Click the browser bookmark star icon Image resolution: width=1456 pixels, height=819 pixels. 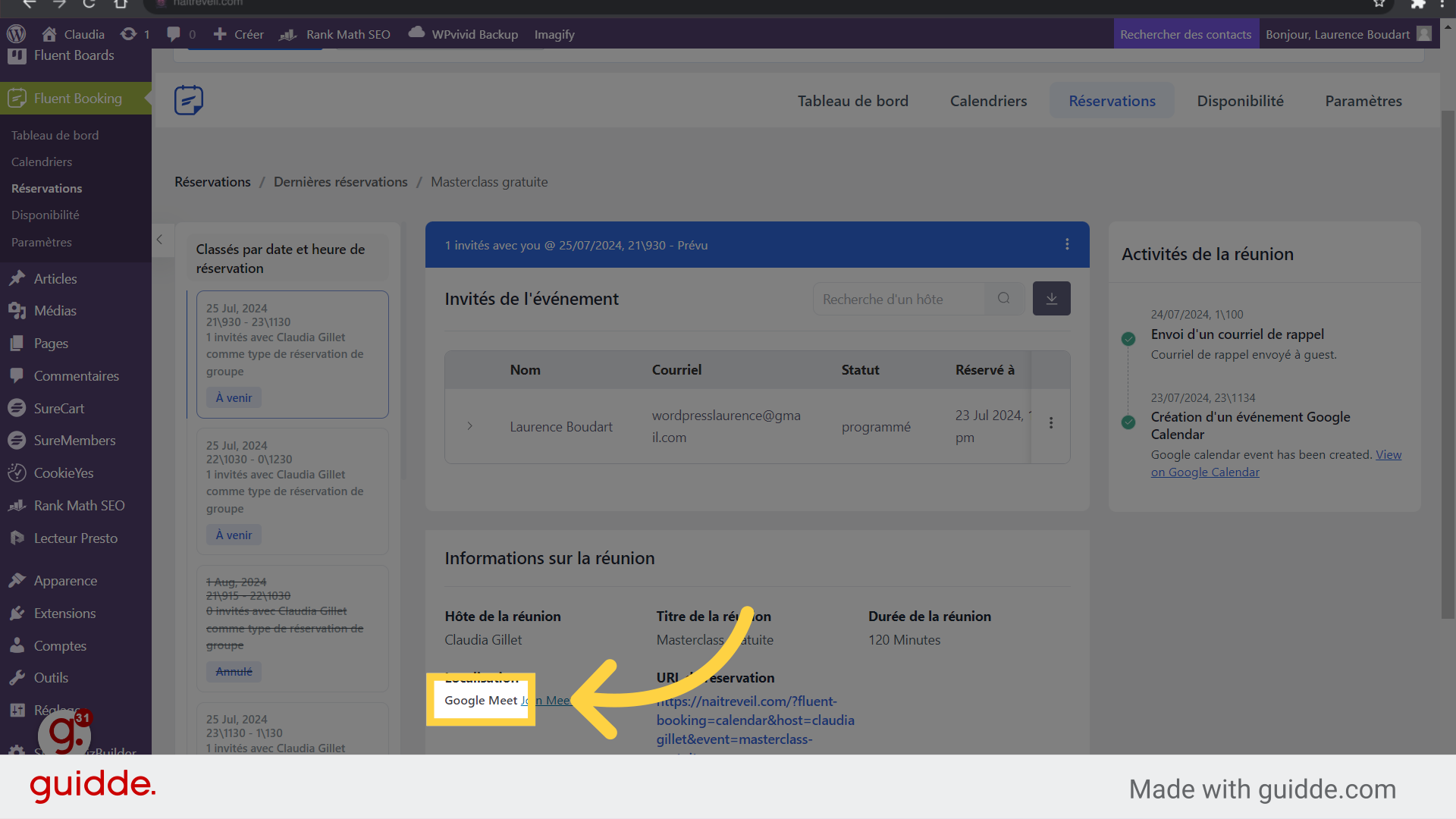[x=1379, y=4]
